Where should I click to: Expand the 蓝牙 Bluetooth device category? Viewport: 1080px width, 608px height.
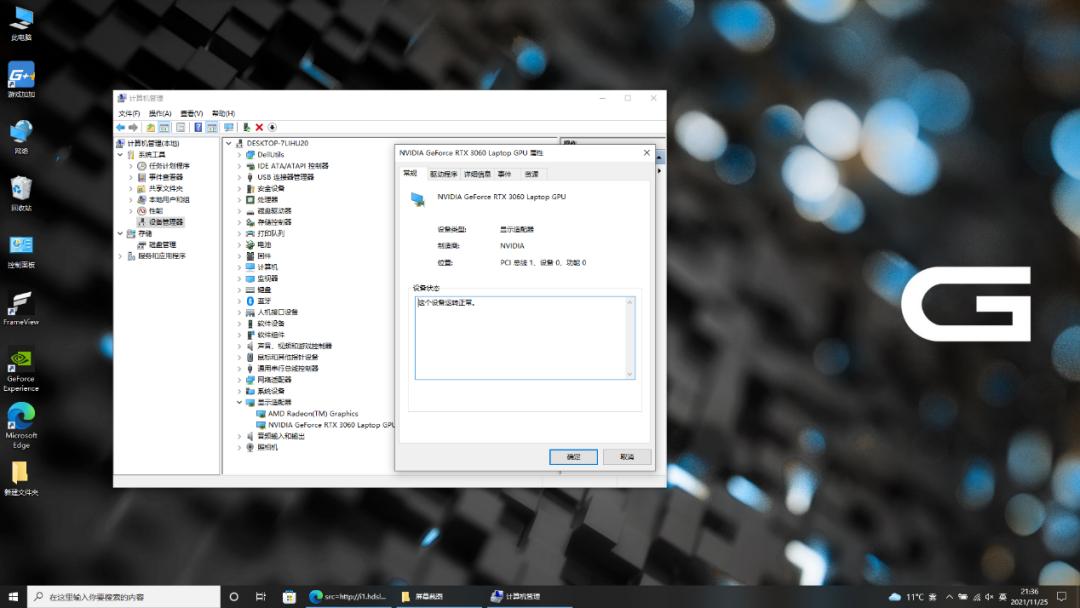click(240, 301)
